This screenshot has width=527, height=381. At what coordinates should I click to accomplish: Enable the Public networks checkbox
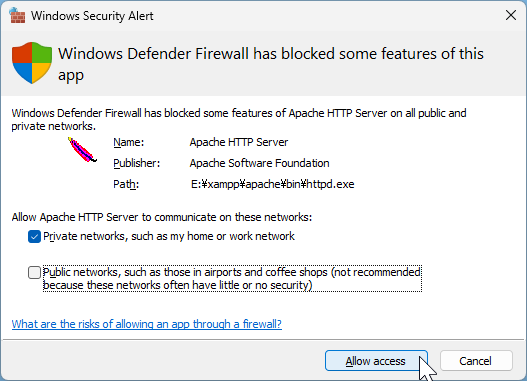point(34,272)
